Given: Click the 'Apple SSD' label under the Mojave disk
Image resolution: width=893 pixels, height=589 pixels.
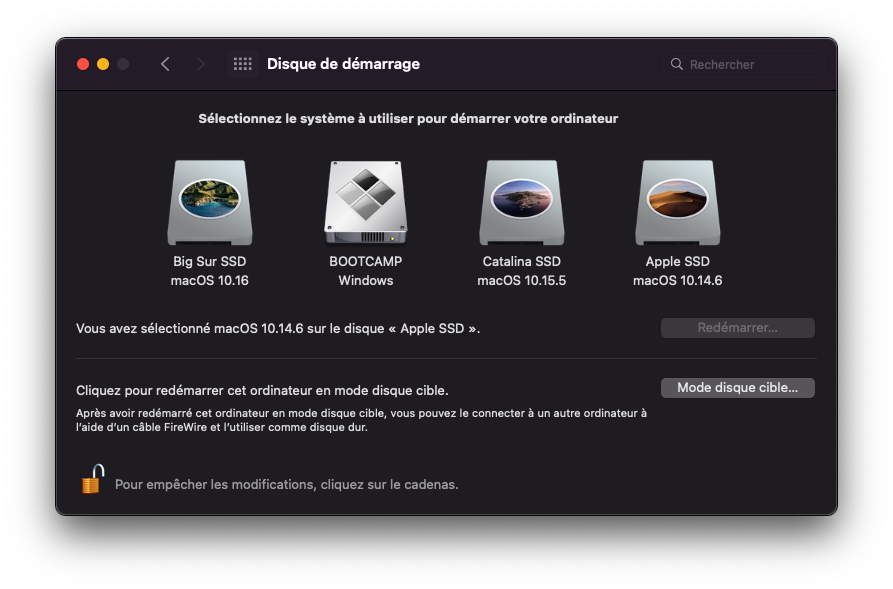Looking at the screenshot, I should 678,261.
